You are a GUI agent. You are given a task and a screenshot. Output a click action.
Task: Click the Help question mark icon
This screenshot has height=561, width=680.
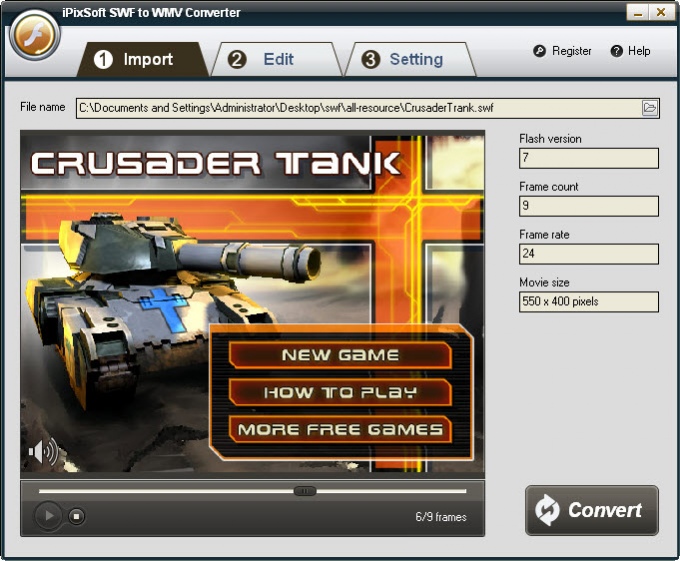point(616,51)
